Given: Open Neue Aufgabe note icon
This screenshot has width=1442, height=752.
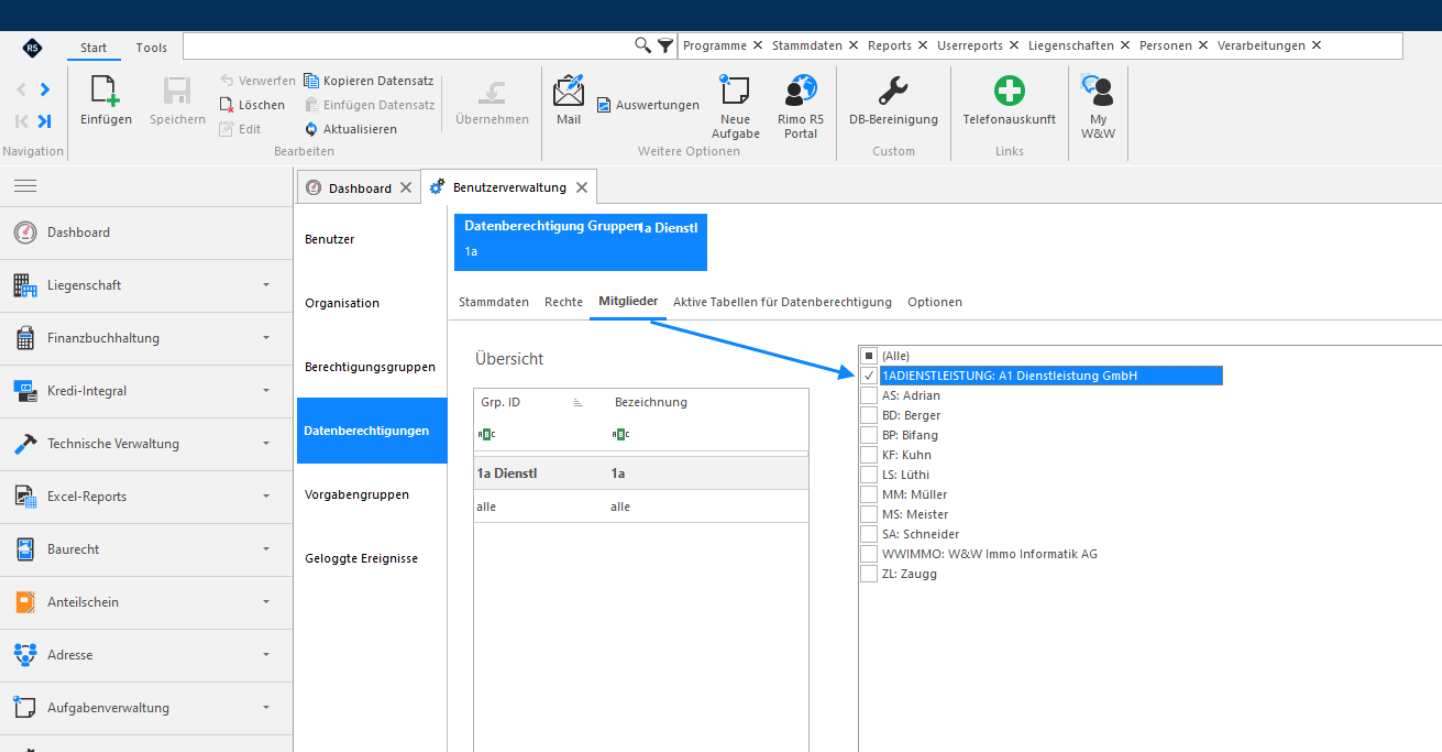Looking at the screenshot, I should click(735, 90).
